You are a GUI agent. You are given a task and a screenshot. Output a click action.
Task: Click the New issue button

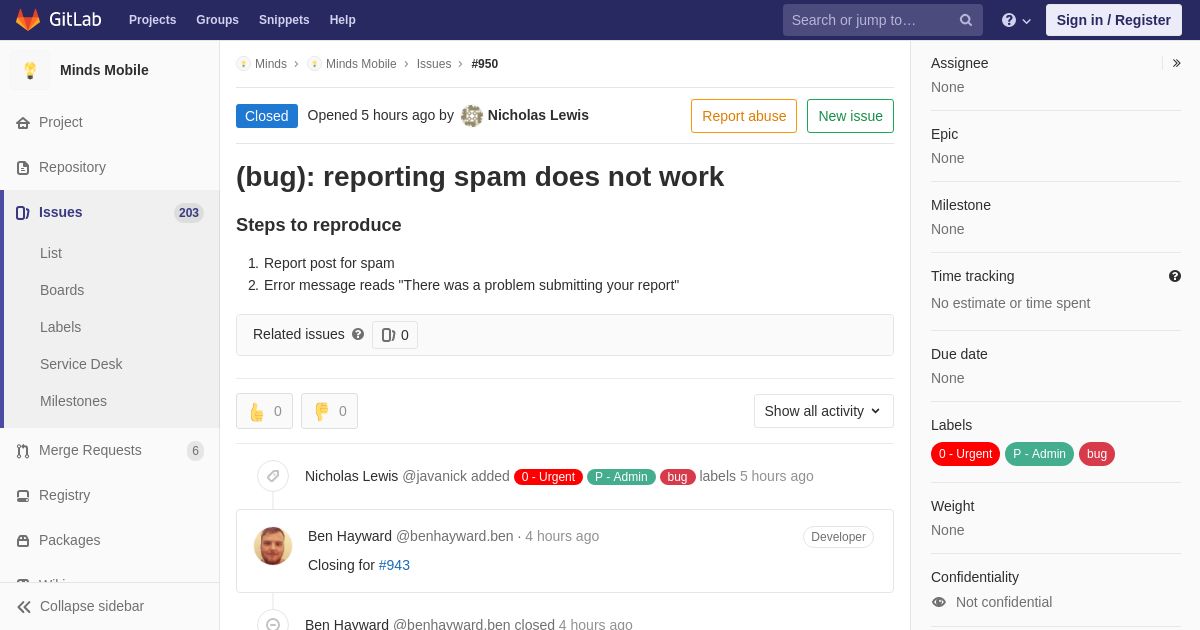tap(850, 116)
